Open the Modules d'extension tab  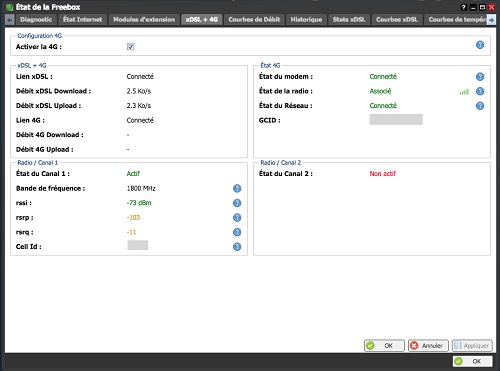pos(144,20)
